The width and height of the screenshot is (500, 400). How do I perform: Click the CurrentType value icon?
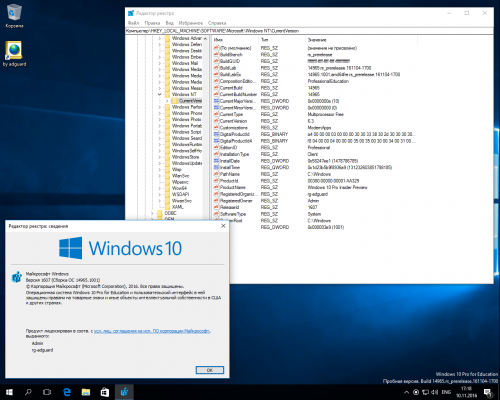pos(216,114)
